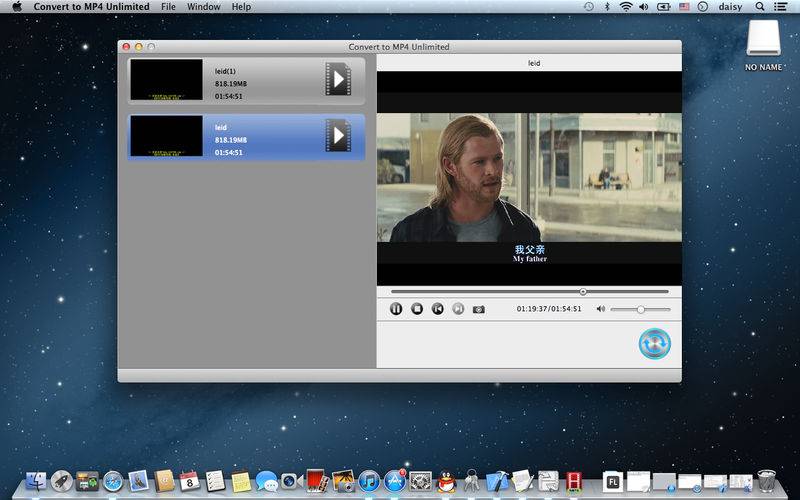Open the daisy user menu
The image size is (800, 500).
[x=730, y=7]
